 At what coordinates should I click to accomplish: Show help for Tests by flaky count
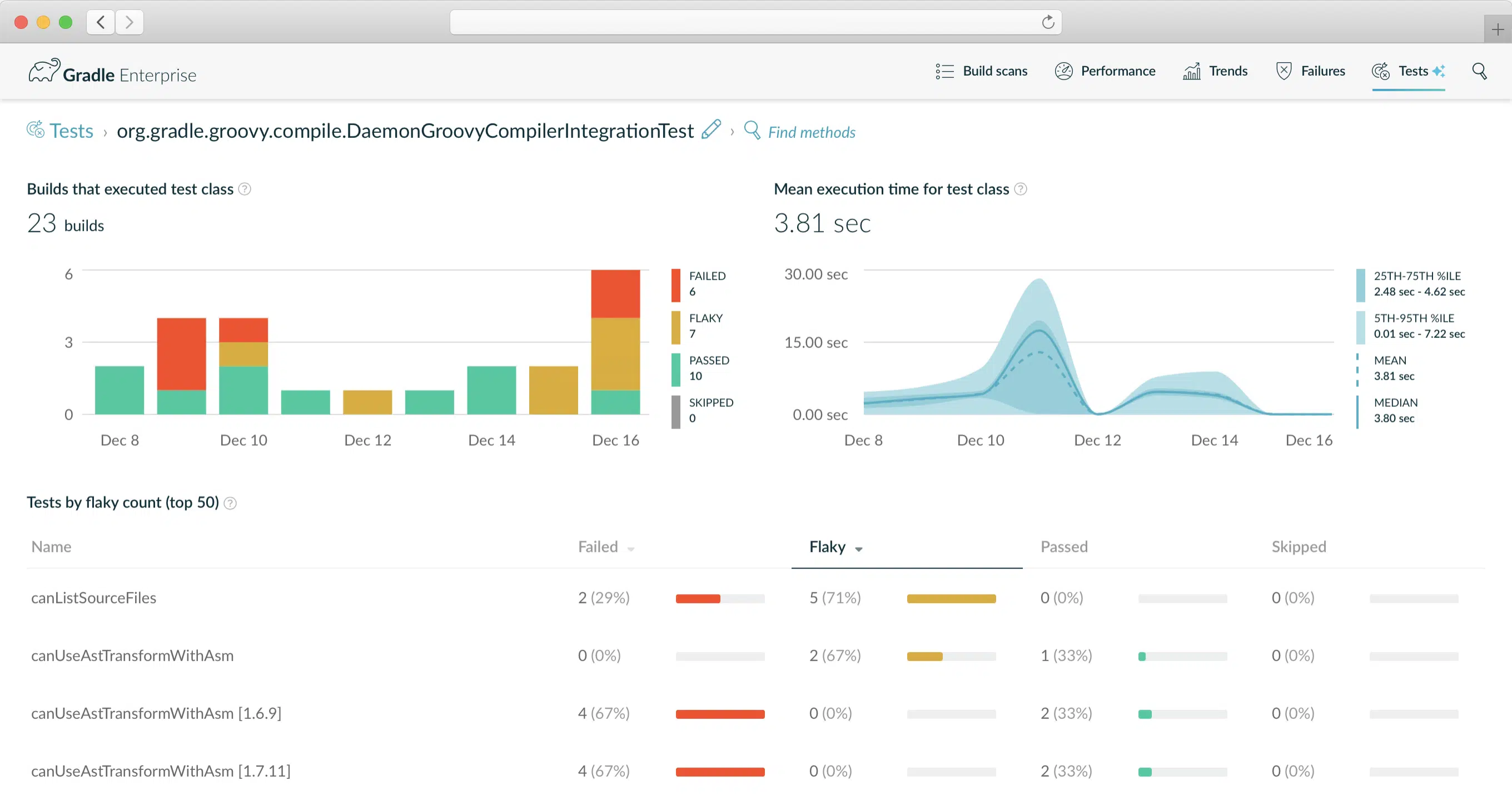230,503
